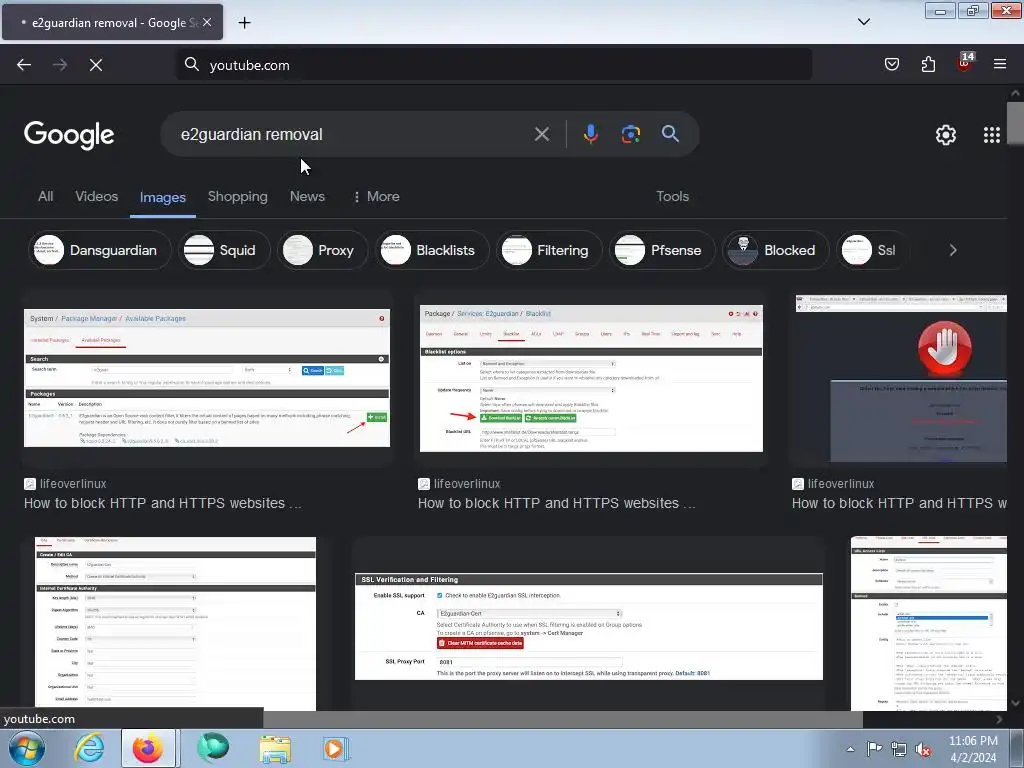
Task: List all tabs dropdown arrow
Action: [x=863, y=22]
